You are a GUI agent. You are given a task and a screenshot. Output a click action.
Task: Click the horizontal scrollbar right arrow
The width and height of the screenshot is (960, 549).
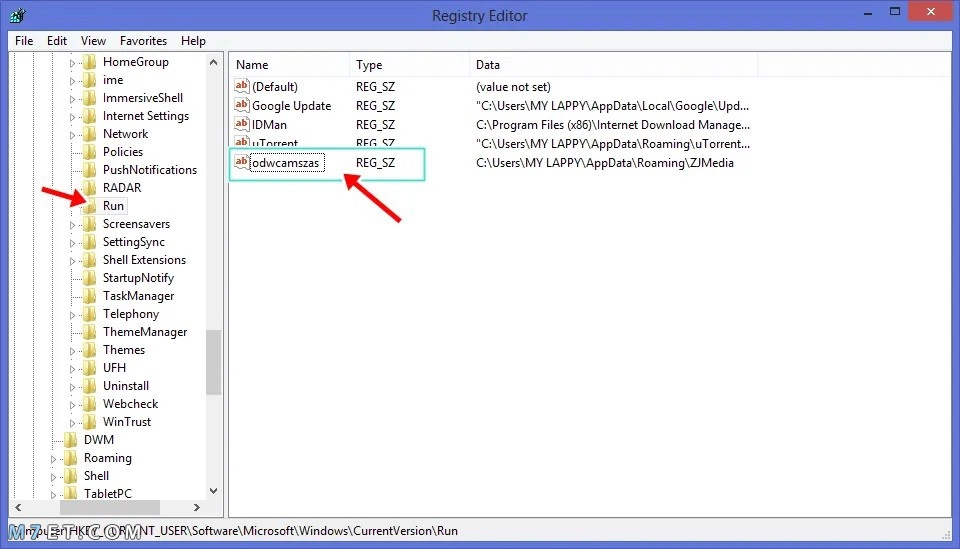(197, 507)
